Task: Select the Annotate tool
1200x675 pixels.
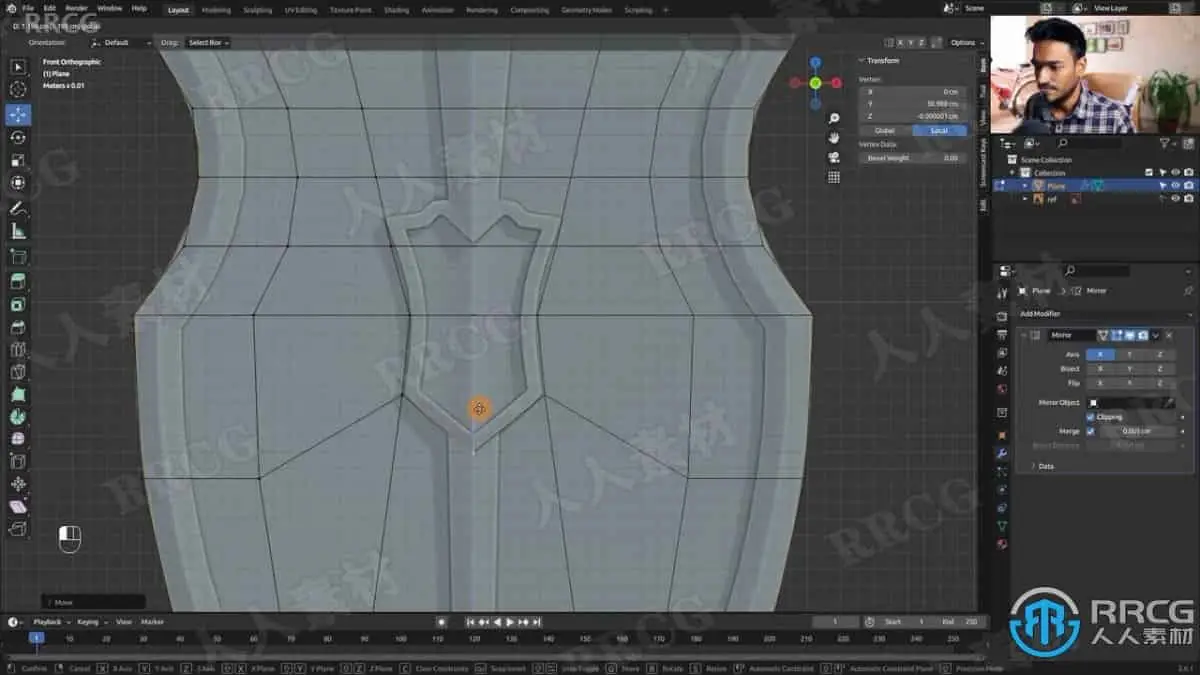Action: (20, 208)
